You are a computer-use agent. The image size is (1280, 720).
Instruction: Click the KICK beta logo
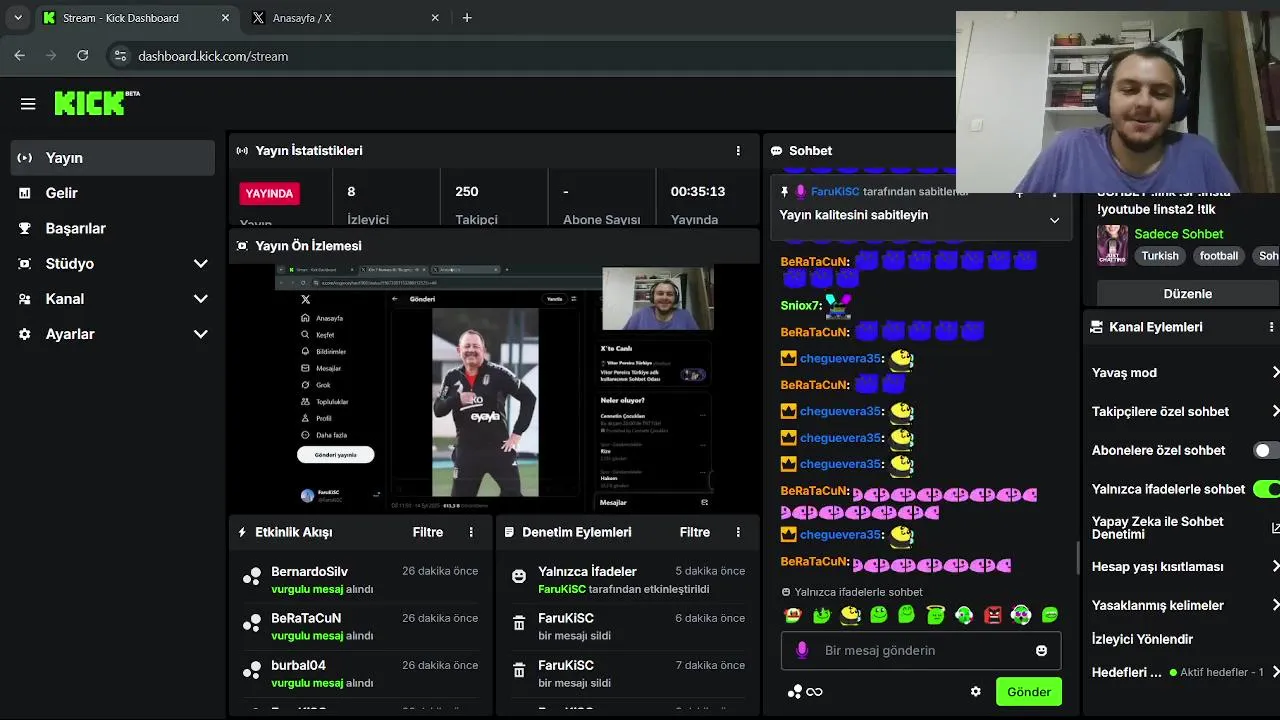97,103
